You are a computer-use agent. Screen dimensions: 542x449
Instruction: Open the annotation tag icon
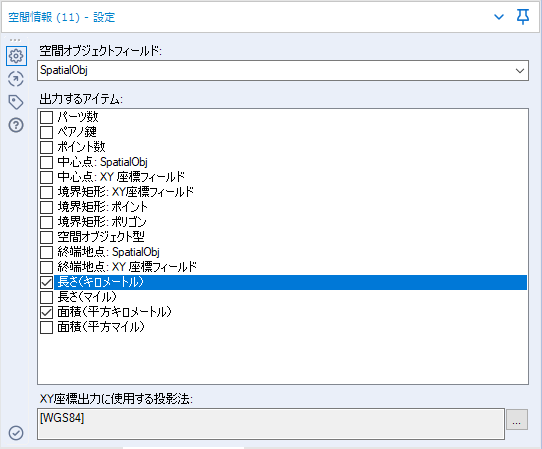16,102
